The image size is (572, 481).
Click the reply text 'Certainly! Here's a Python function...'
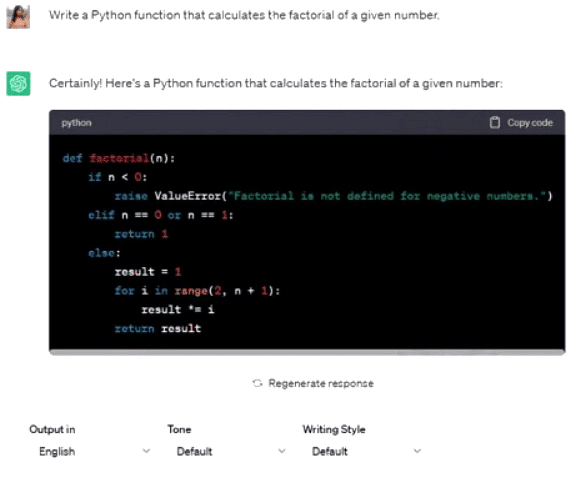[x=276, y=84]
